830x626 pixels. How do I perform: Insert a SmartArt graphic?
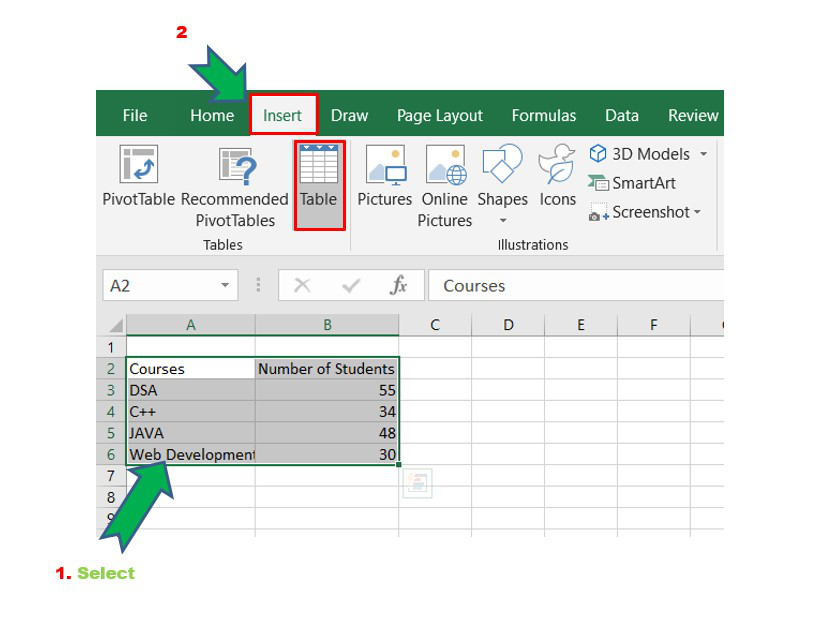coord(631,183)
